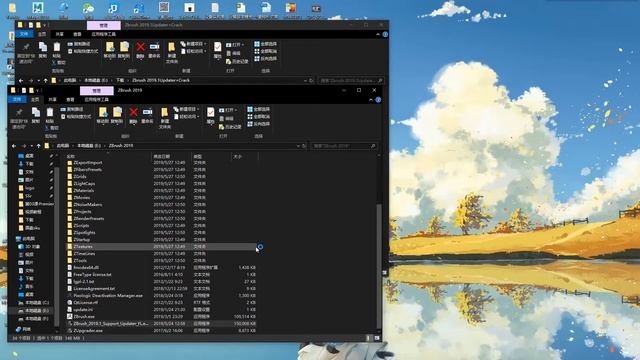Open New item dropdown in ZBrush 2019 window
Viewport: 640px width, 360px height.
pyautogui.click(x=187, y=109)
